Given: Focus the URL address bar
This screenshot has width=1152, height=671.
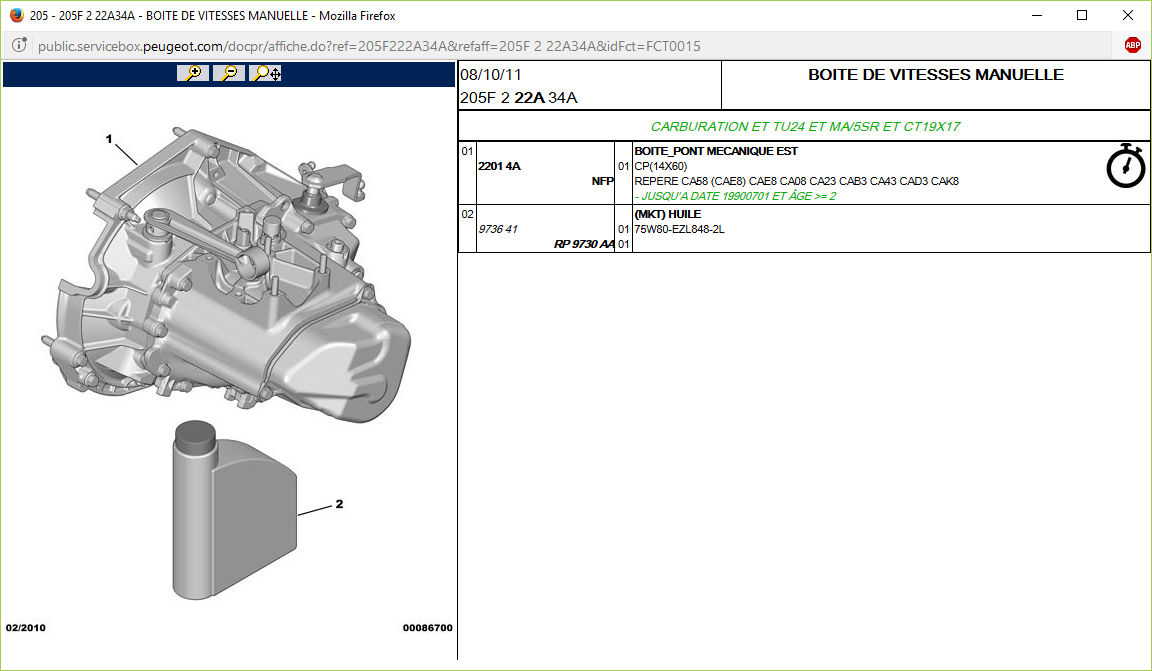Looking at the screenshot, I should pyautogui.click(x=560, y=46).
